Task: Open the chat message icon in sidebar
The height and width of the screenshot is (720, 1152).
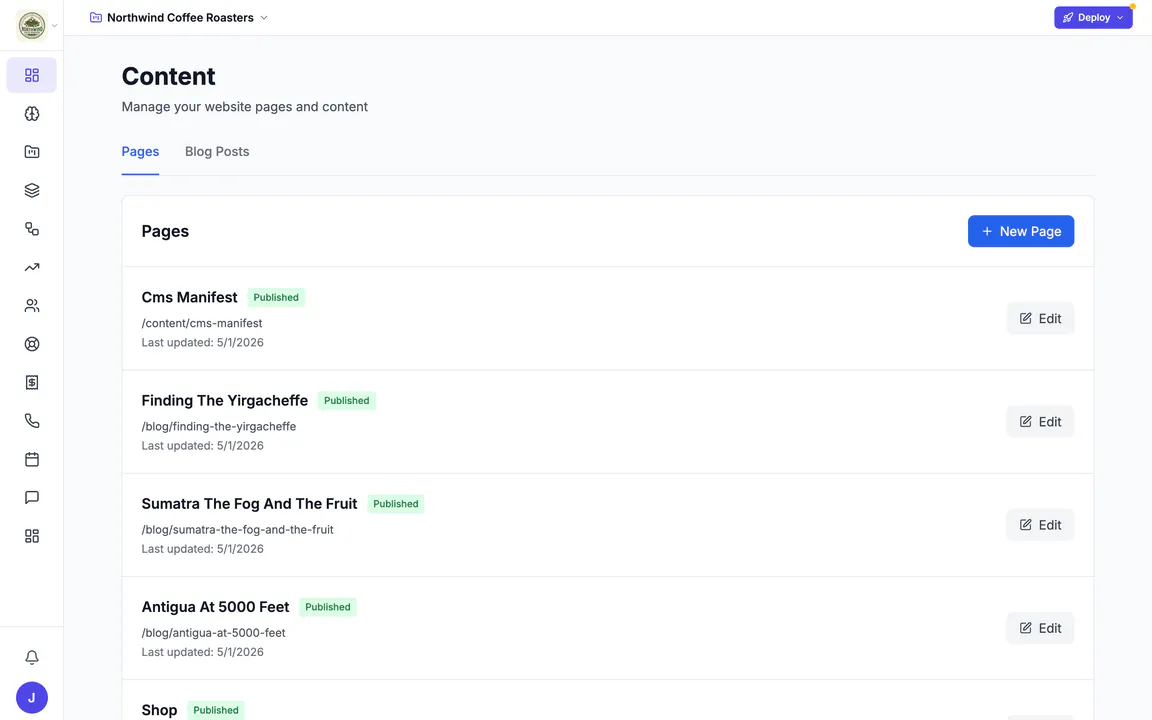Action: (x=32, y=497)
